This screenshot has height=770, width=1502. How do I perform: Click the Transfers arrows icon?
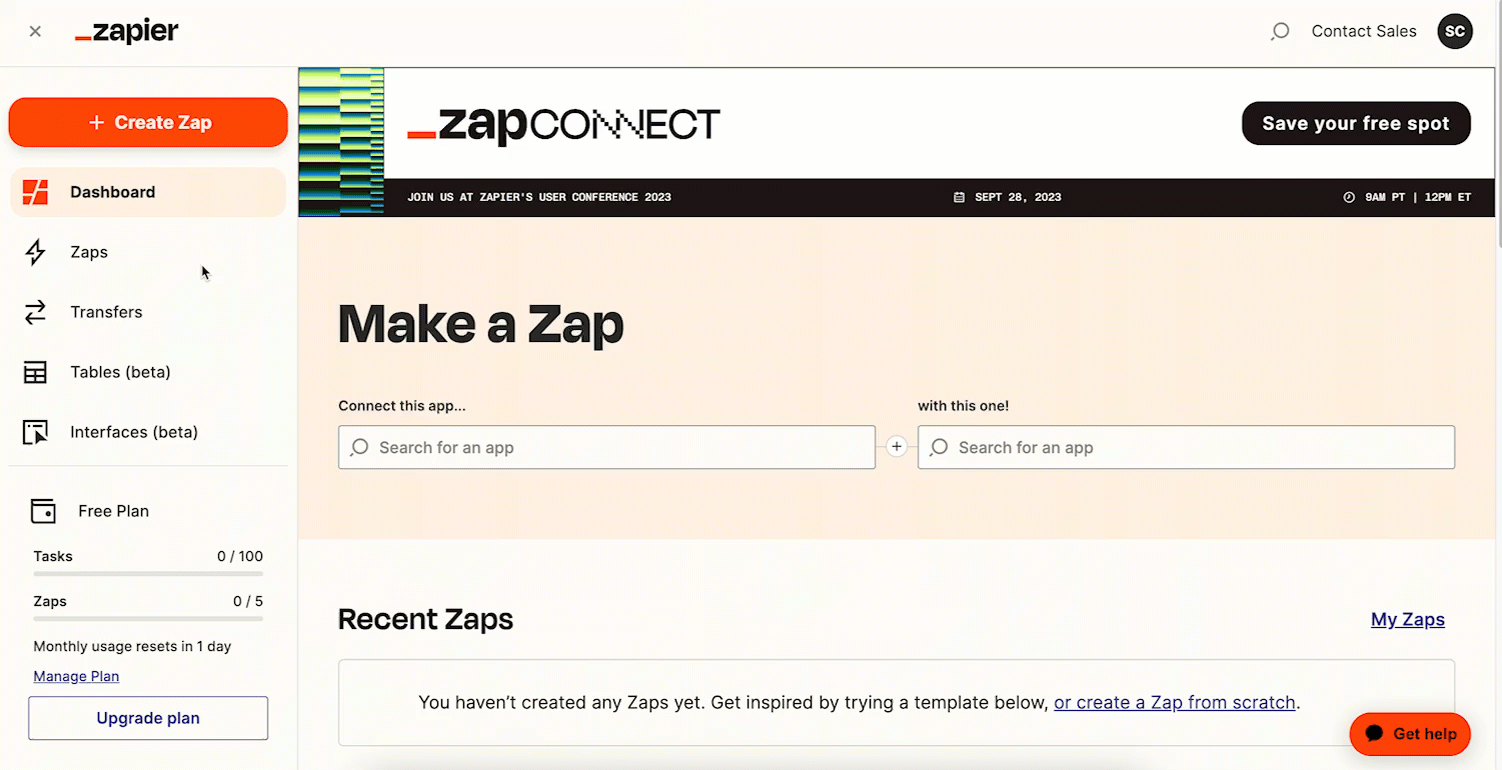click(x=36, y=312)
